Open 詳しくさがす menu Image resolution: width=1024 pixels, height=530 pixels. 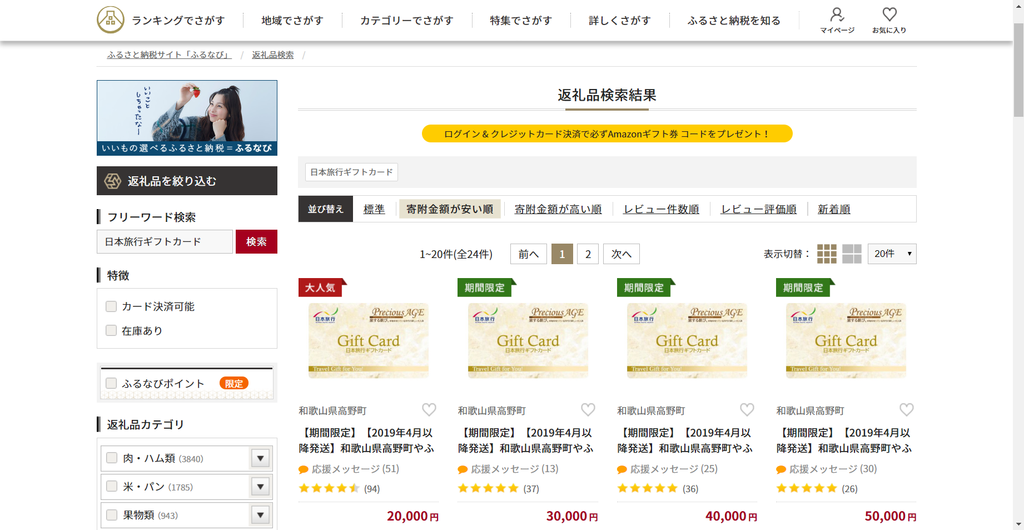click(620, 20)
